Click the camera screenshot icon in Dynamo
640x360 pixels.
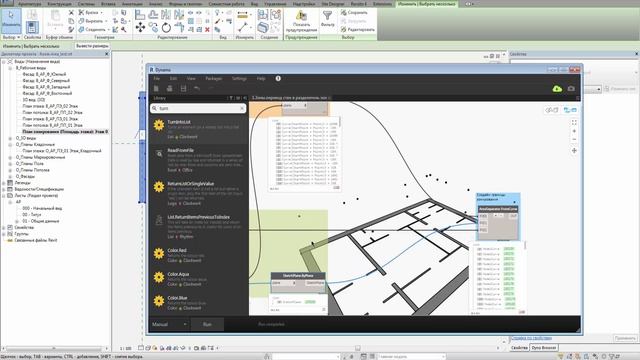point(571,89)
